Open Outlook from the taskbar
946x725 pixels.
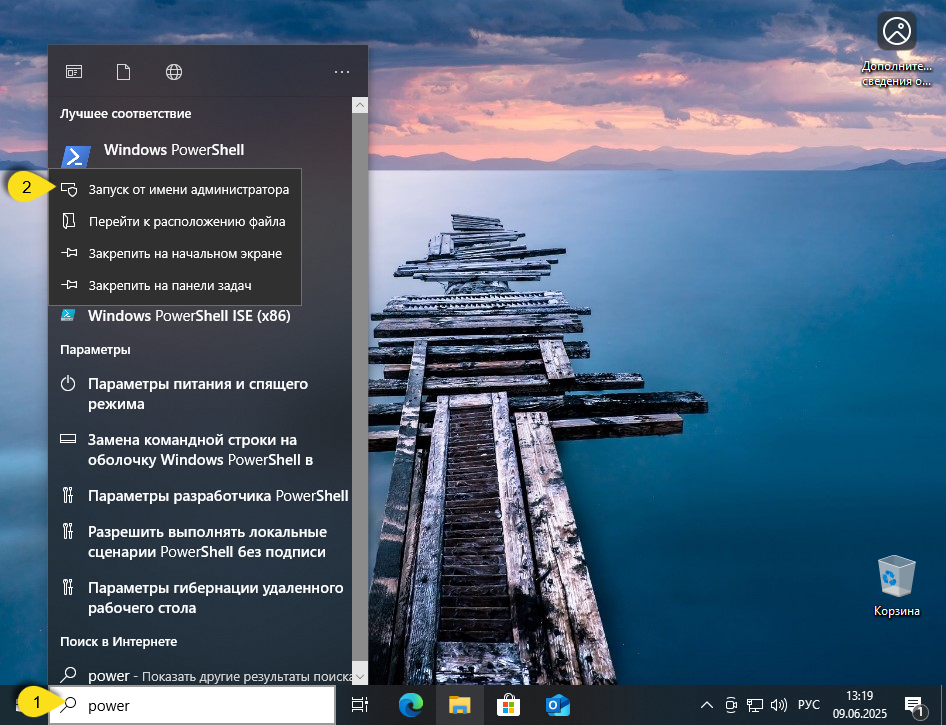tap(557, 704)
